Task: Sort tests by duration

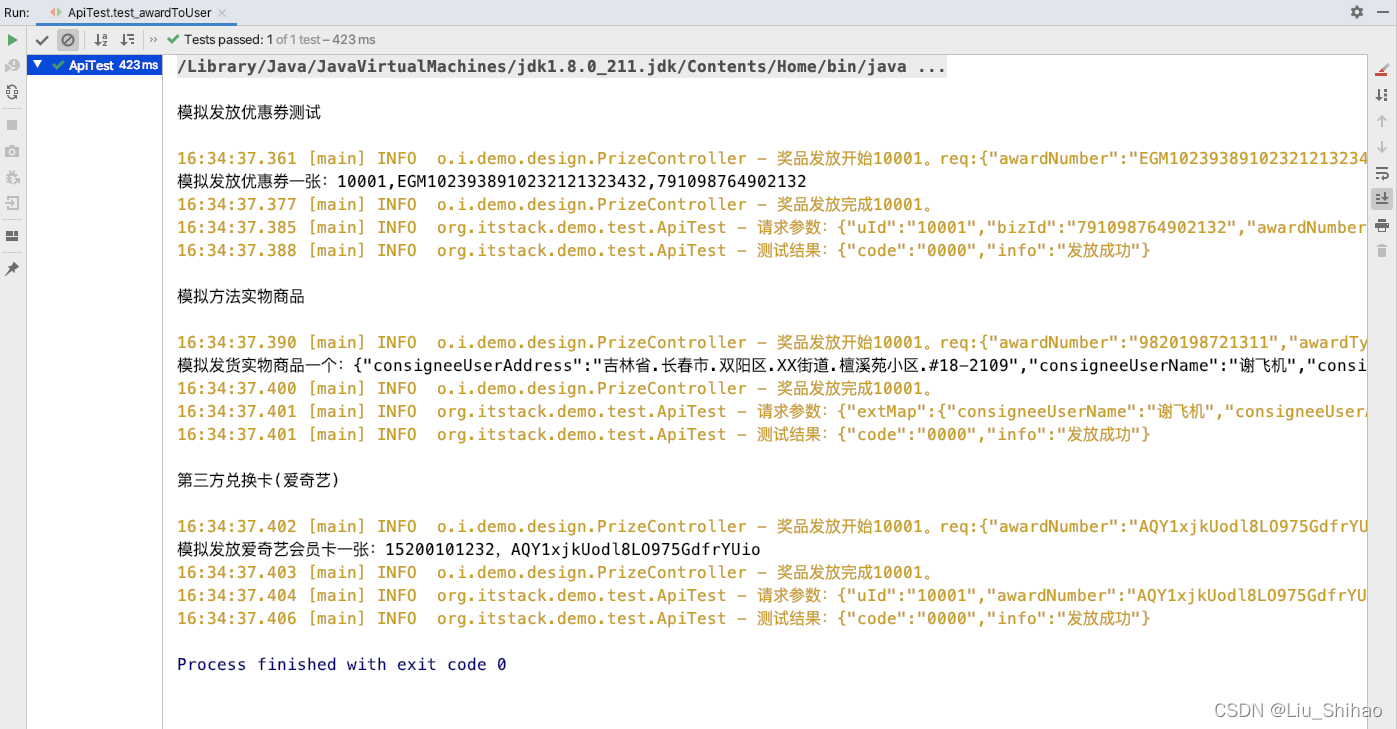Action: (x=127, y=40)
